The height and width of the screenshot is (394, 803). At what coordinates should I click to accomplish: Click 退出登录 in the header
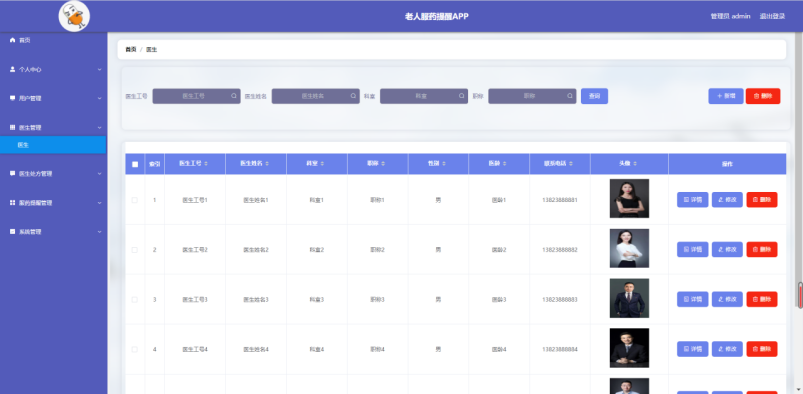772,16
